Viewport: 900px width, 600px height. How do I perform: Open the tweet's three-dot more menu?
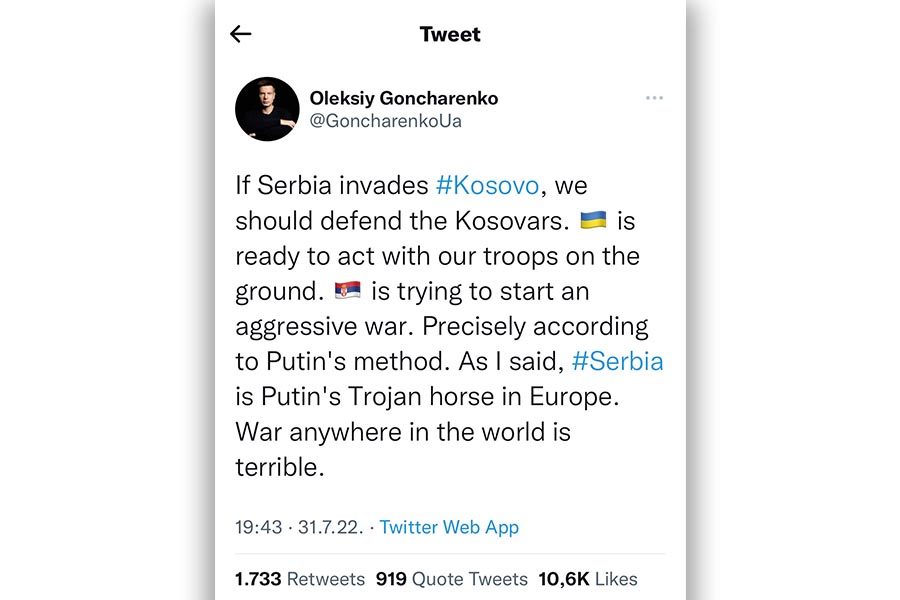point(654,98)
